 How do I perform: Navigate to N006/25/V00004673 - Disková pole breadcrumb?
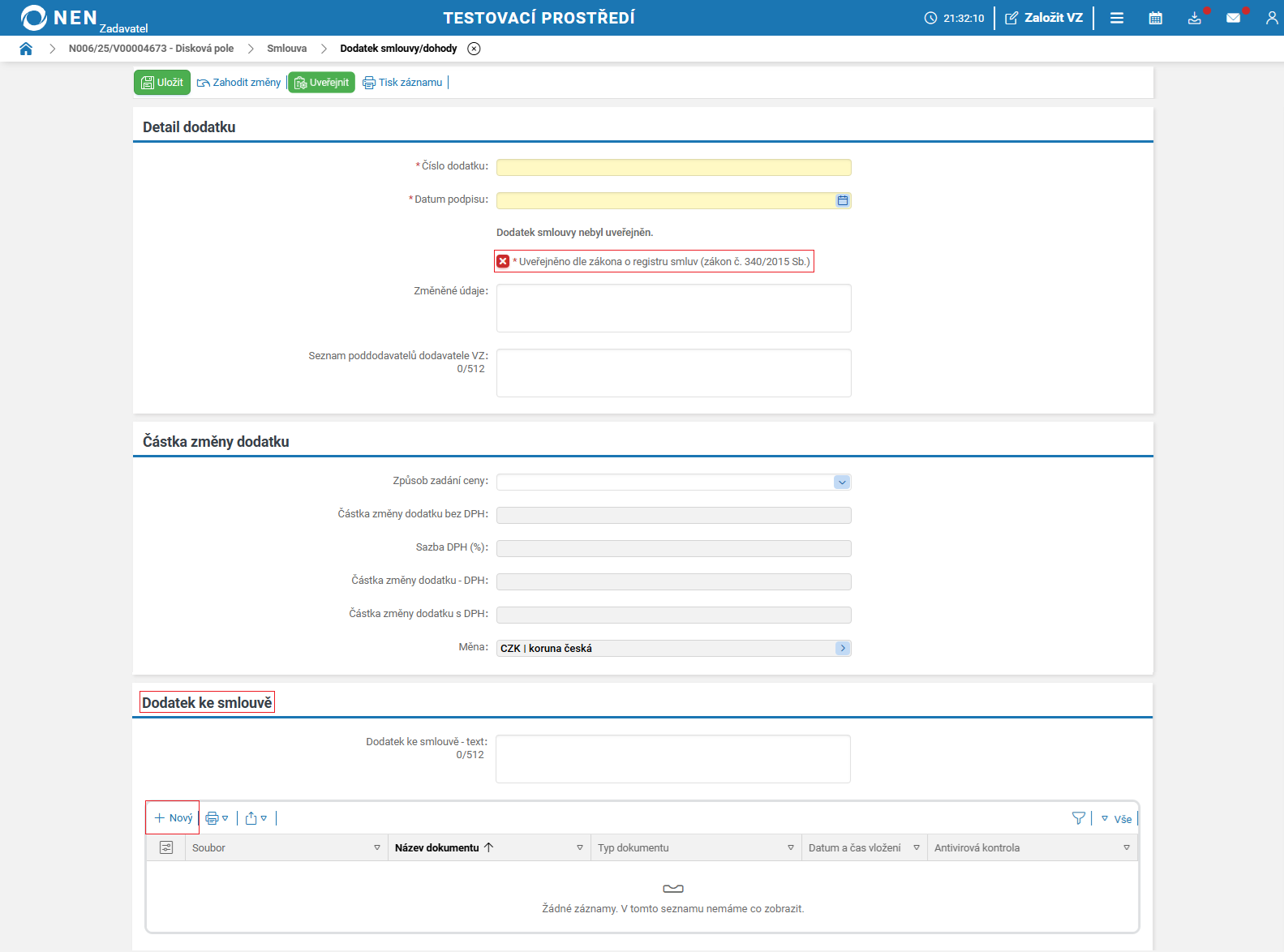[x=151, y=49]
